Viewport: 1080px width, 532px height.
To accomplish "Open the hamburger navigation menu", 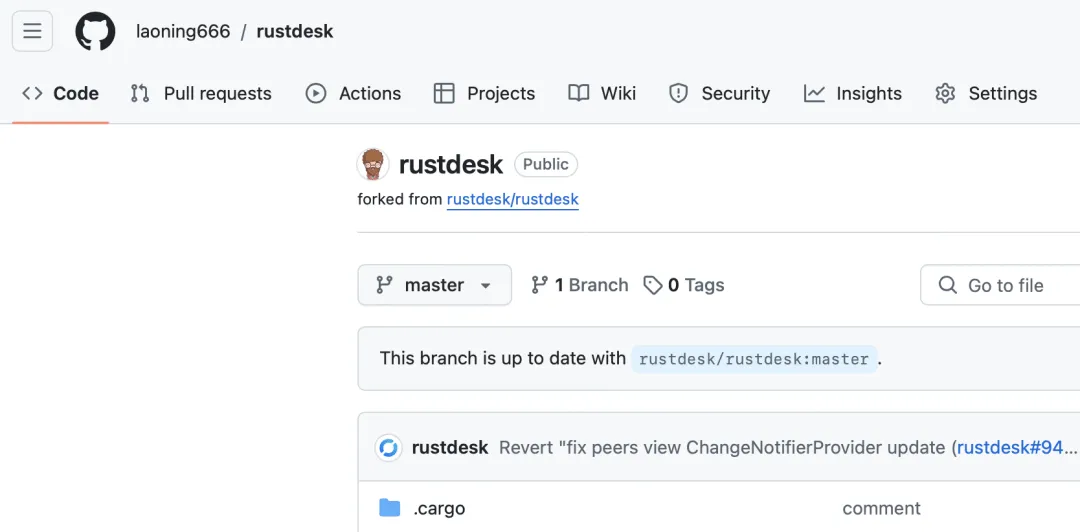I will [x=32, y=31].
